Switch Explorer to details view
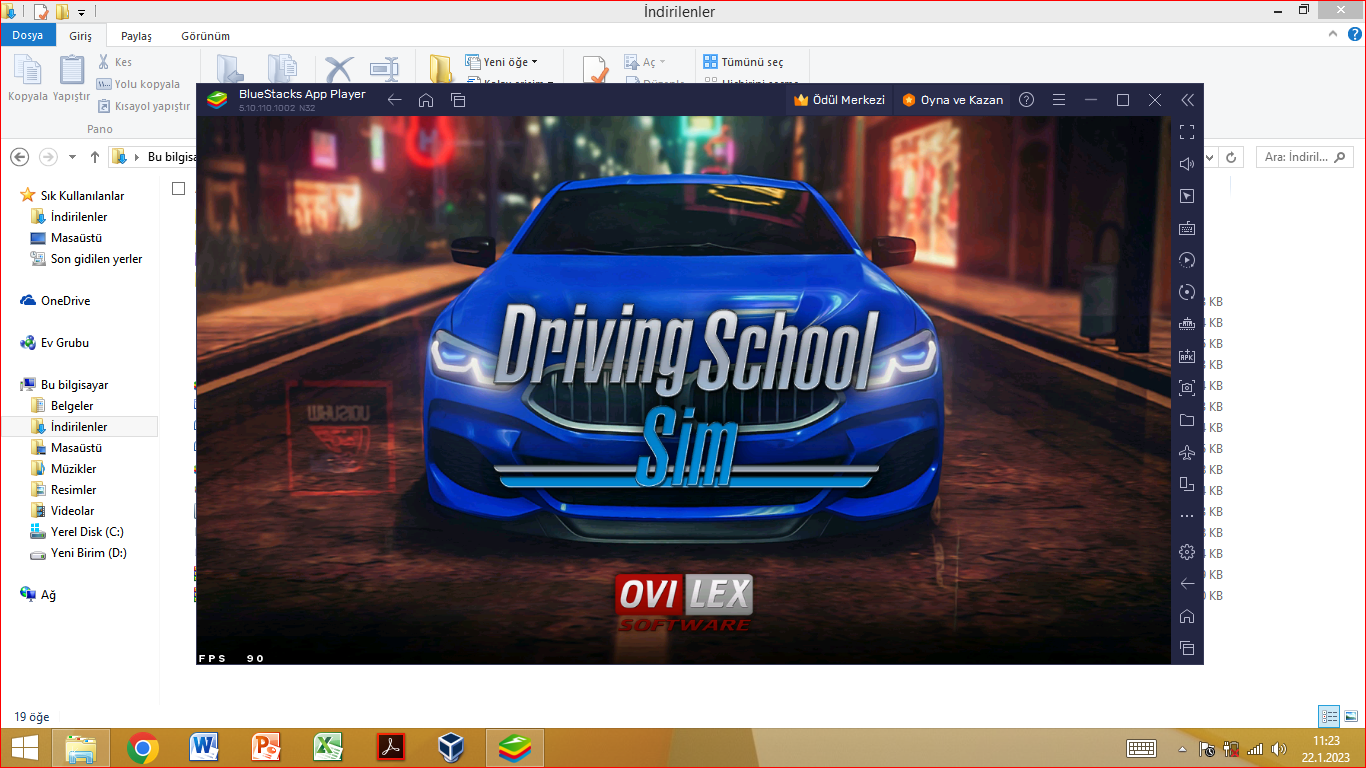 (1329, 716)
